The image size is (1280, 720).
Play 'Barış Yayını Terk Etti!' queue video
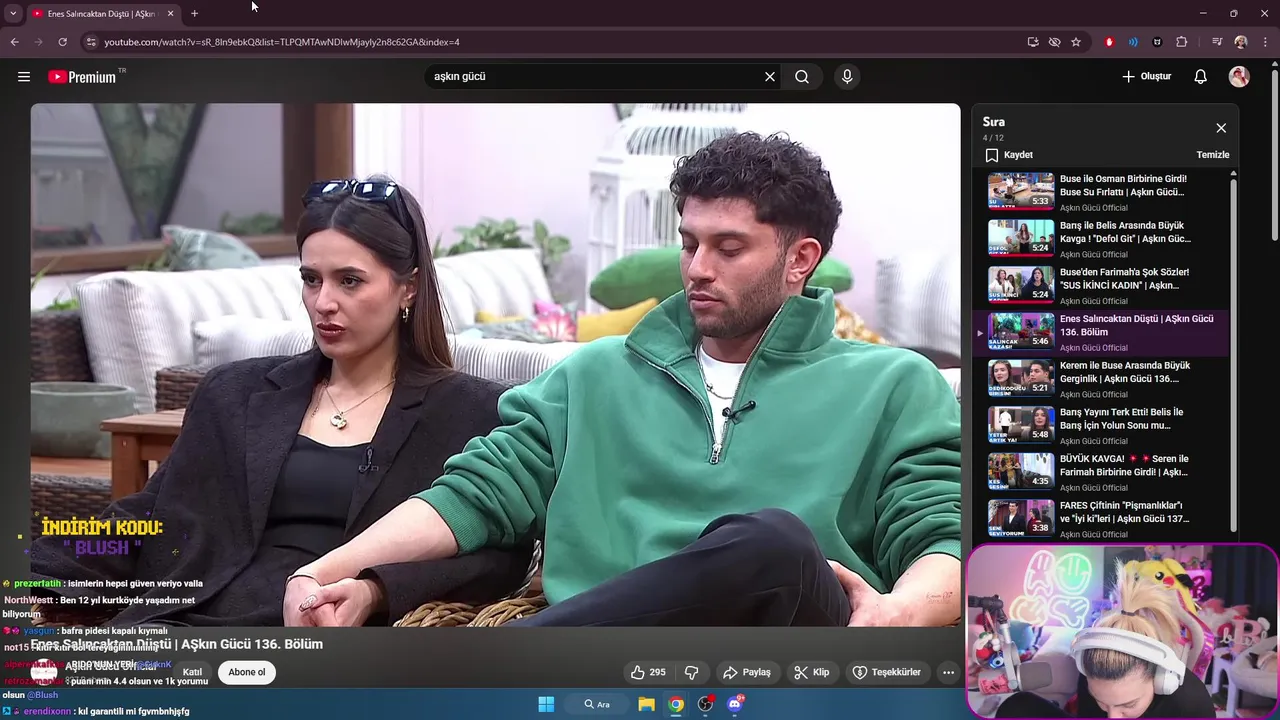[x=1100, y=425]
